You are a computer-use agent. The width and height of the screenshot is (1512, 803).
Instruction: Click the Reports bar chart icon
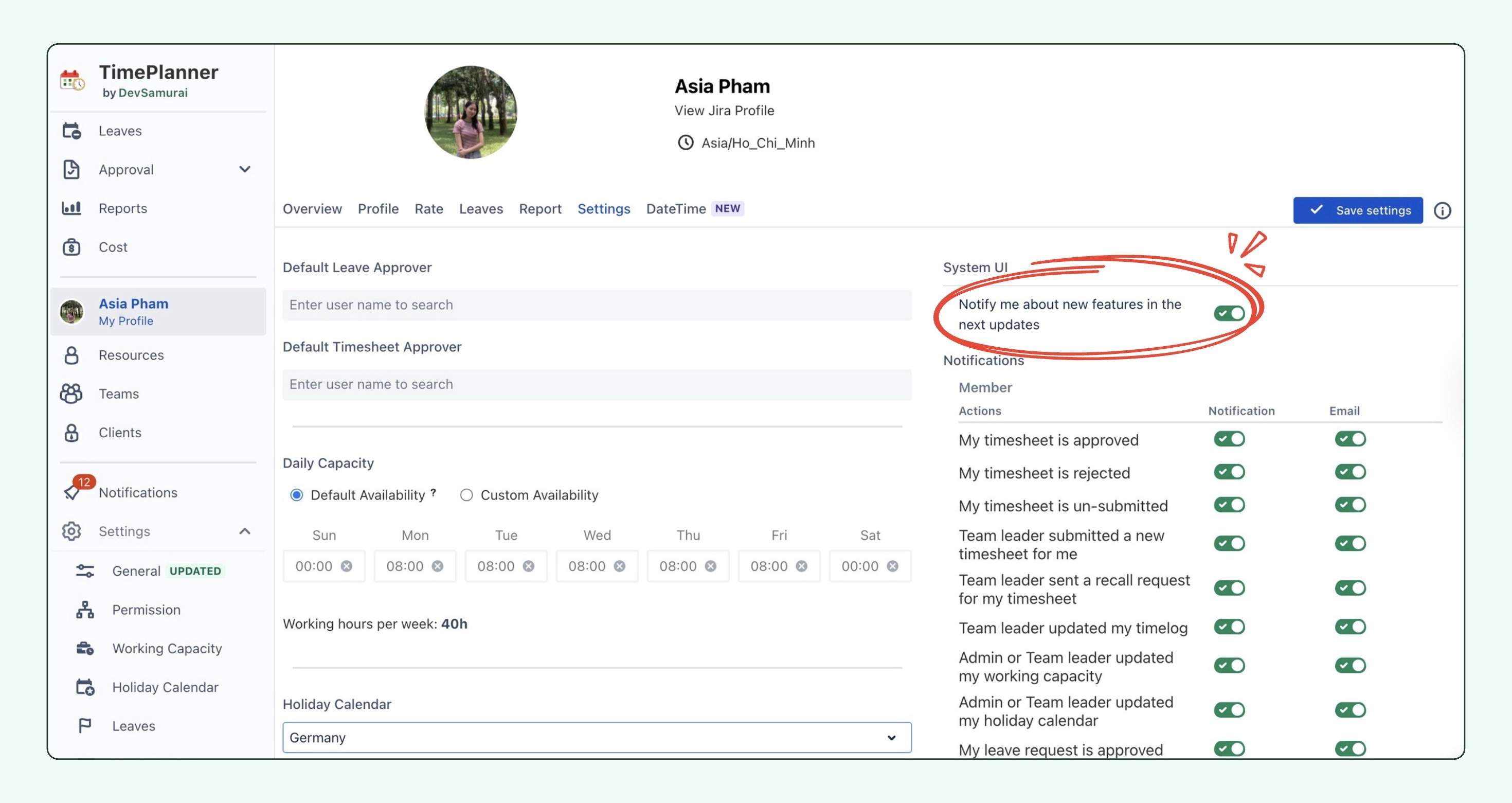coord(71,208)
